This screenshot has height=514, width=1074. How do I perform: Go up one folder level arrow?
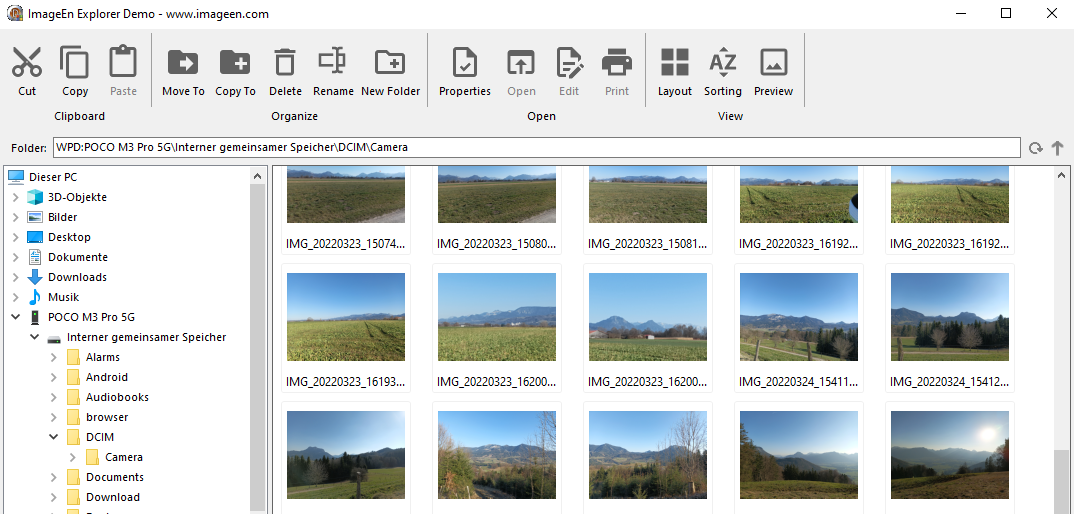point(1058,148)
